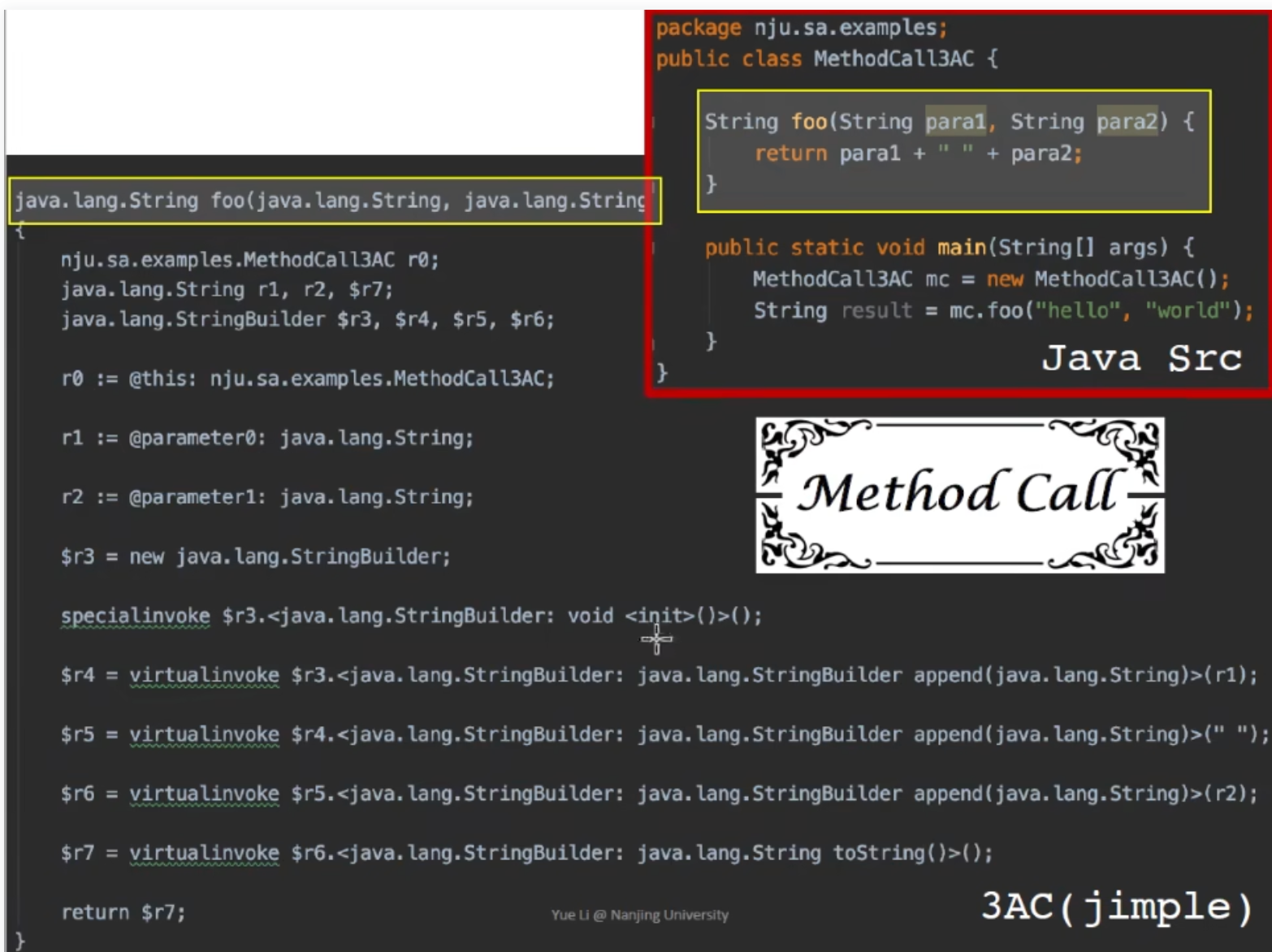Click the "r0 := @this" identity statement
The image size is (1272, 952).
point(307,379)
